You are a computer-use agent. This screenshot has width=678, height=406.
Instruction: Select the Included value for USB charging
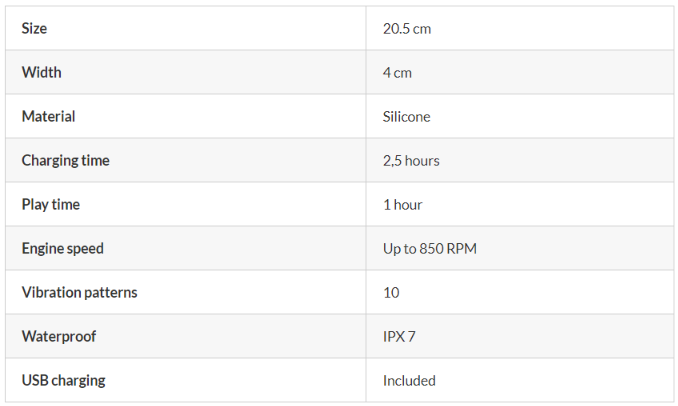(x=409, y=381)
